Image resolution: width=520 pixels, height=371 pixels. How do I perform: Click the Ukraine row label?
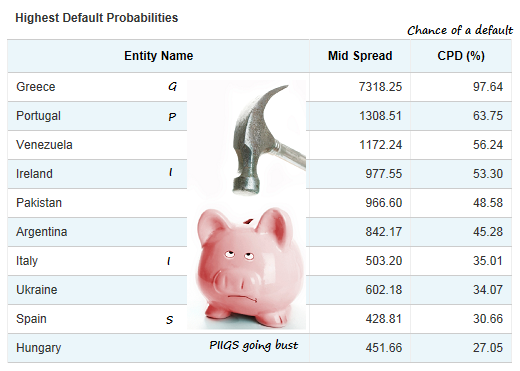pos(37,290)
